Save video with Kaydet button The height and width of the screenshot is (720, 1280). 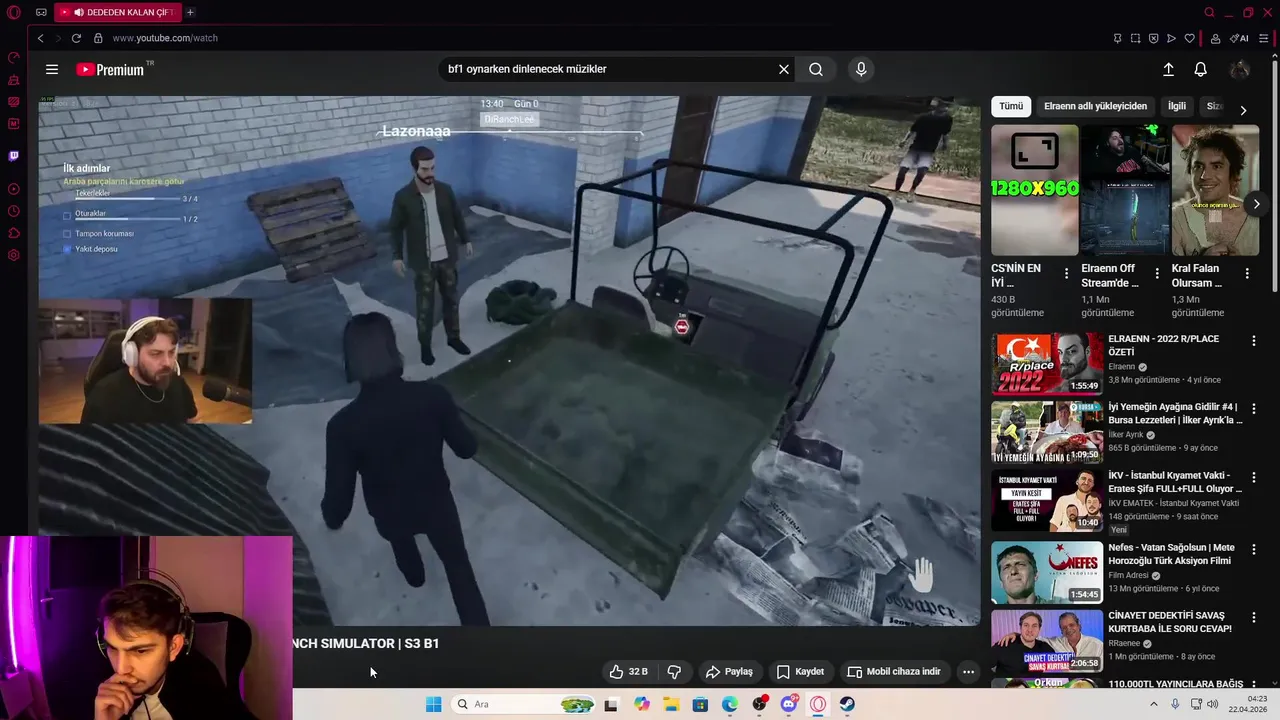[x=800, y=671]
